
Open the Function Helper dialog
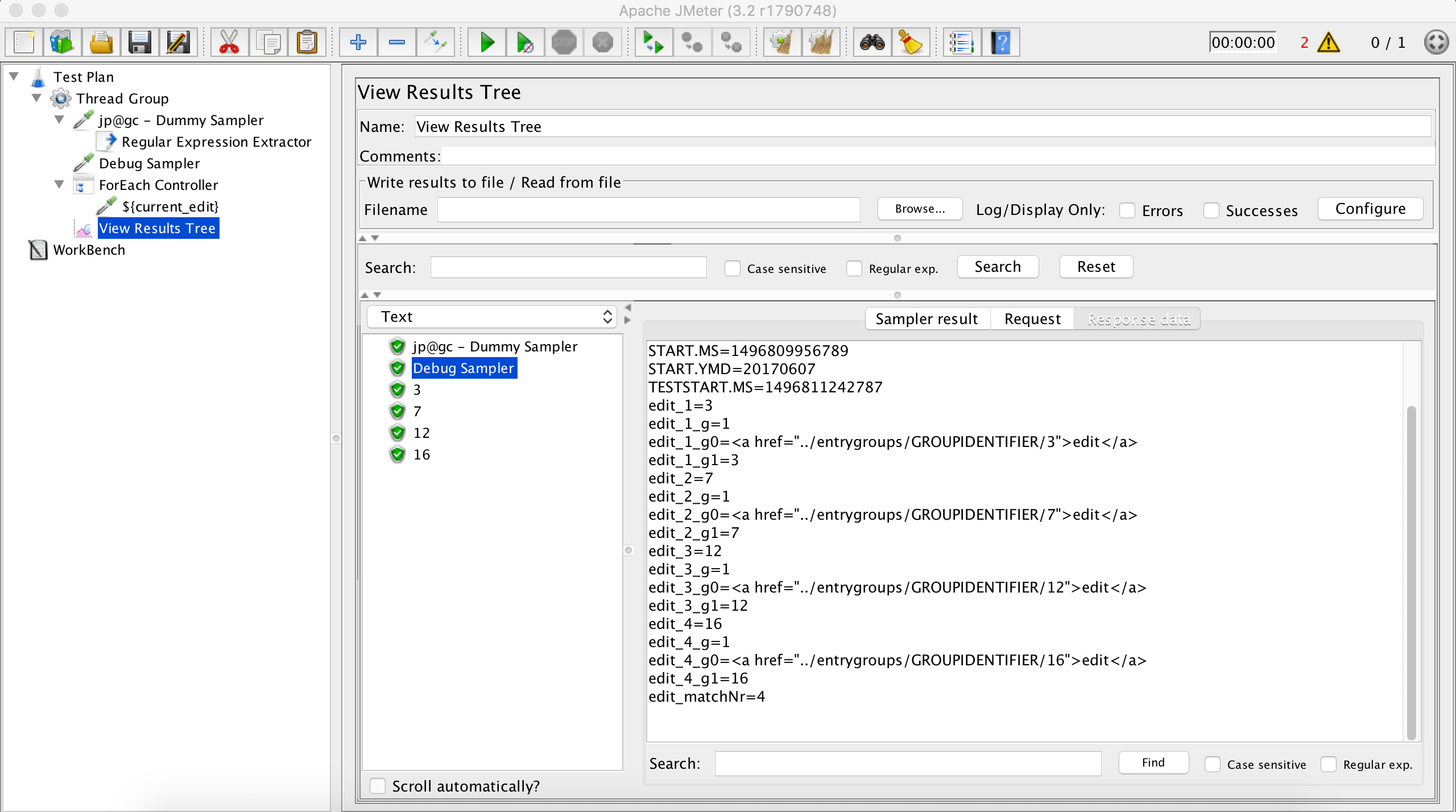[962, 42]
